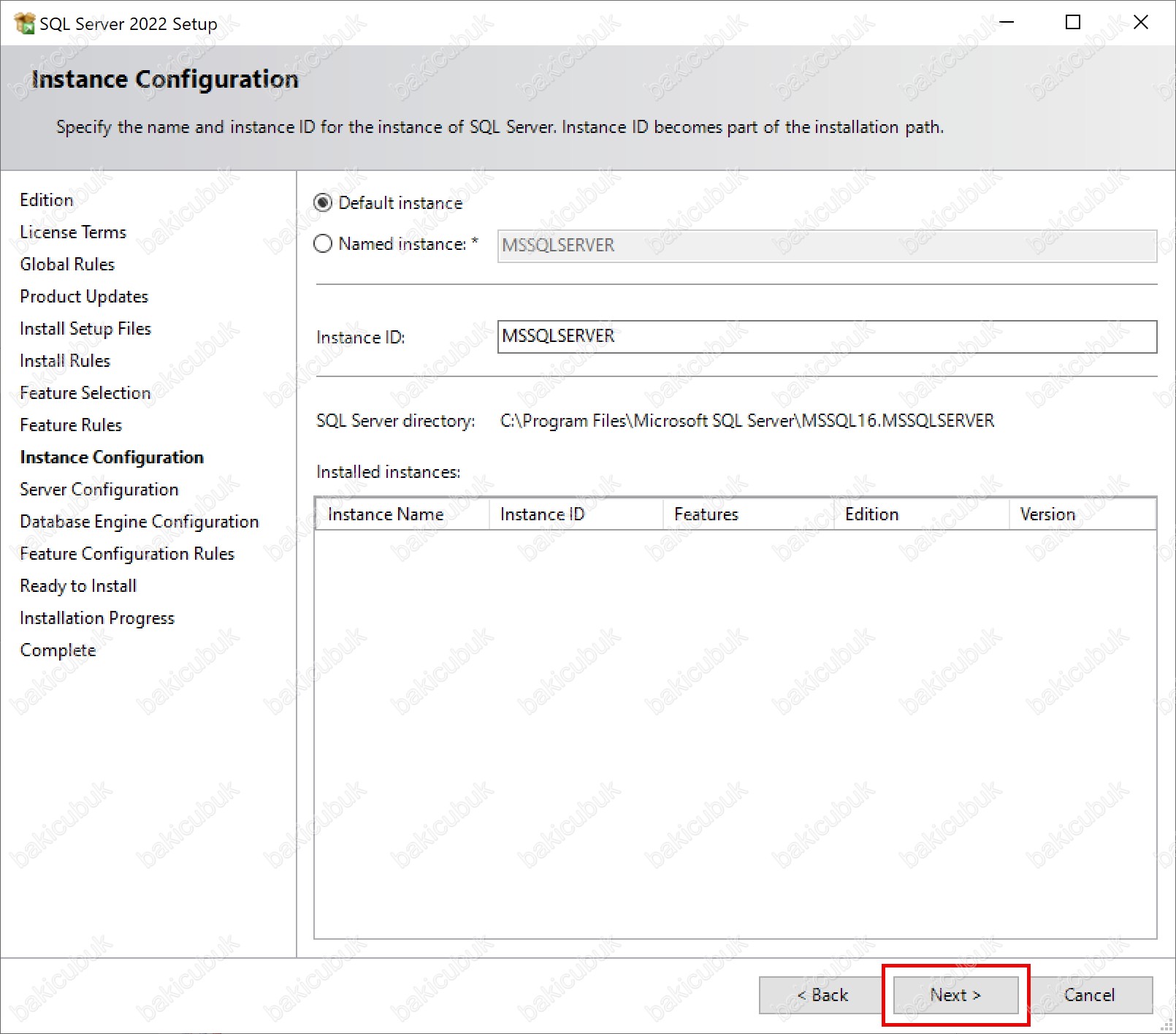Click the Instance ID input field
The width and height of the screenshot is (1176, 1034).
pos(827,336)
